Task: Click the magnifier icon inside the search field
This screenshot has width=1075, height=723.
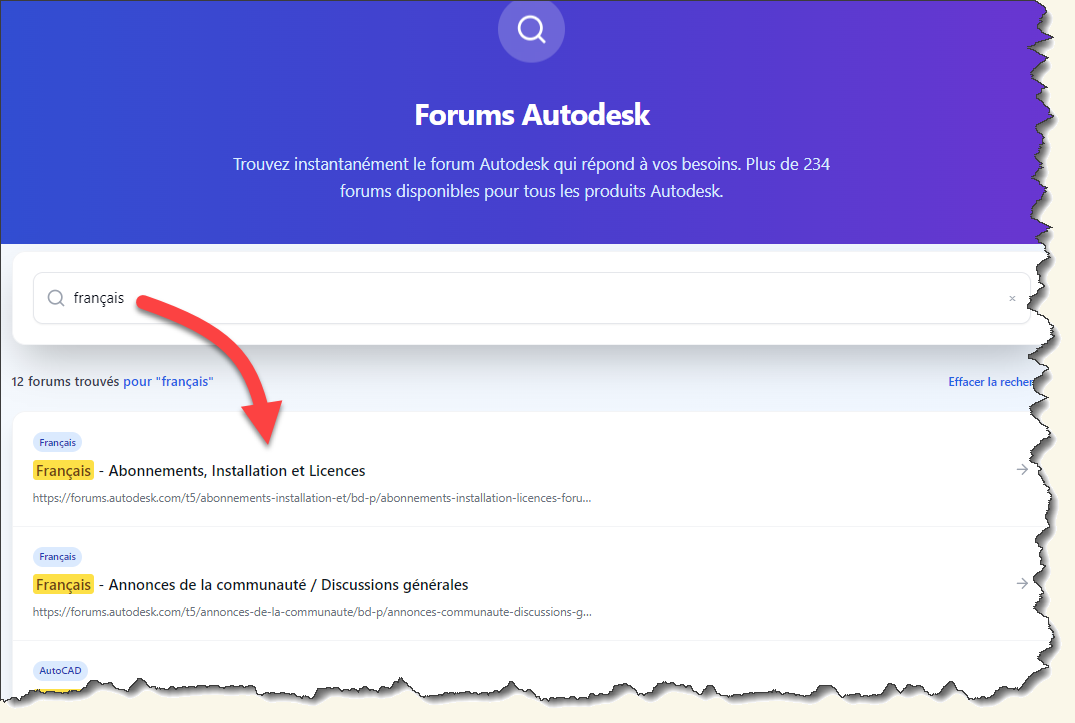Action: tap(56, 298)
